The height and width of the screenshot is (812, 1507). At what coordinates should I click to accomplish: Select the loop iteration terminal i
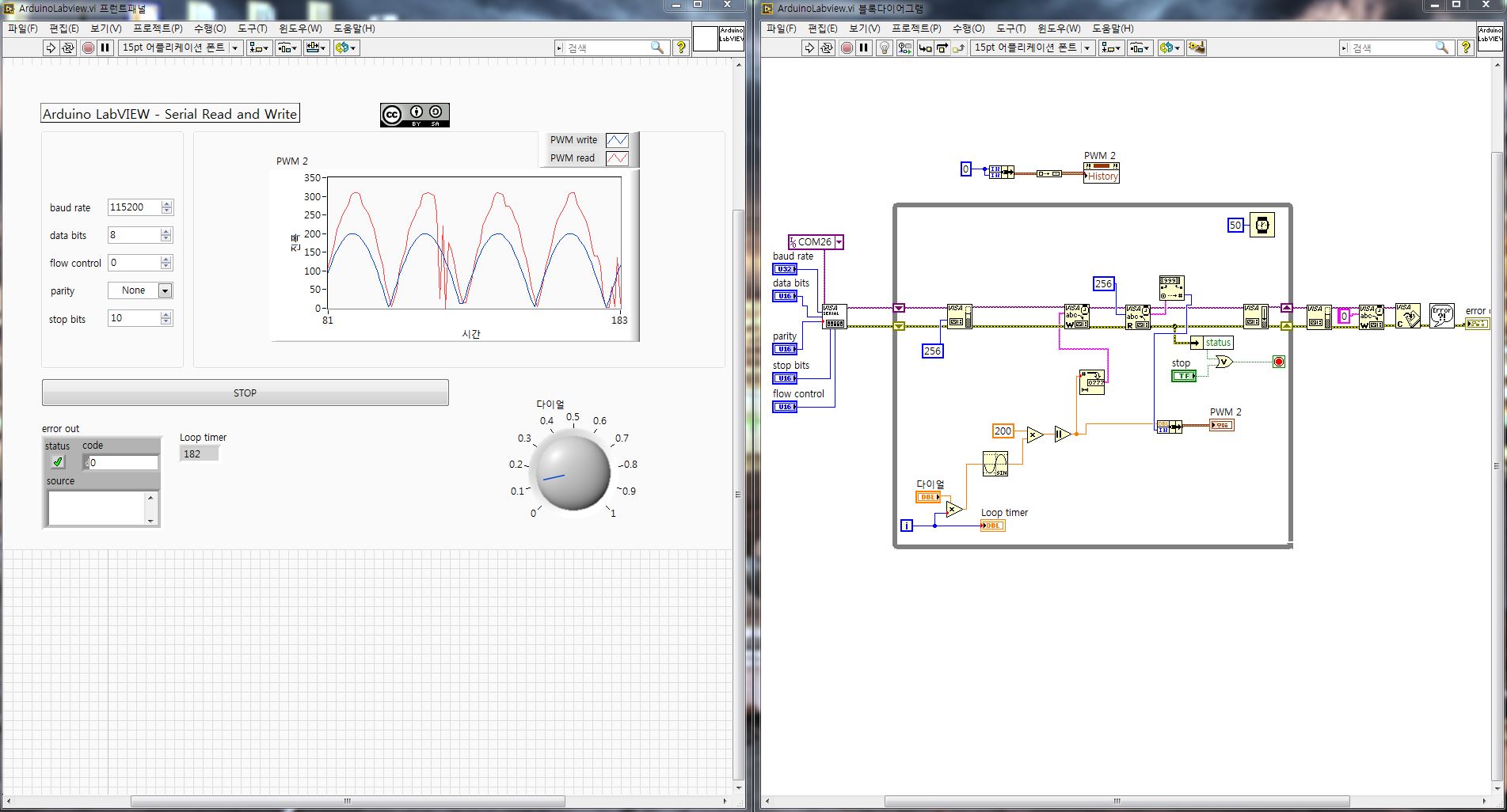click(907, 526)
